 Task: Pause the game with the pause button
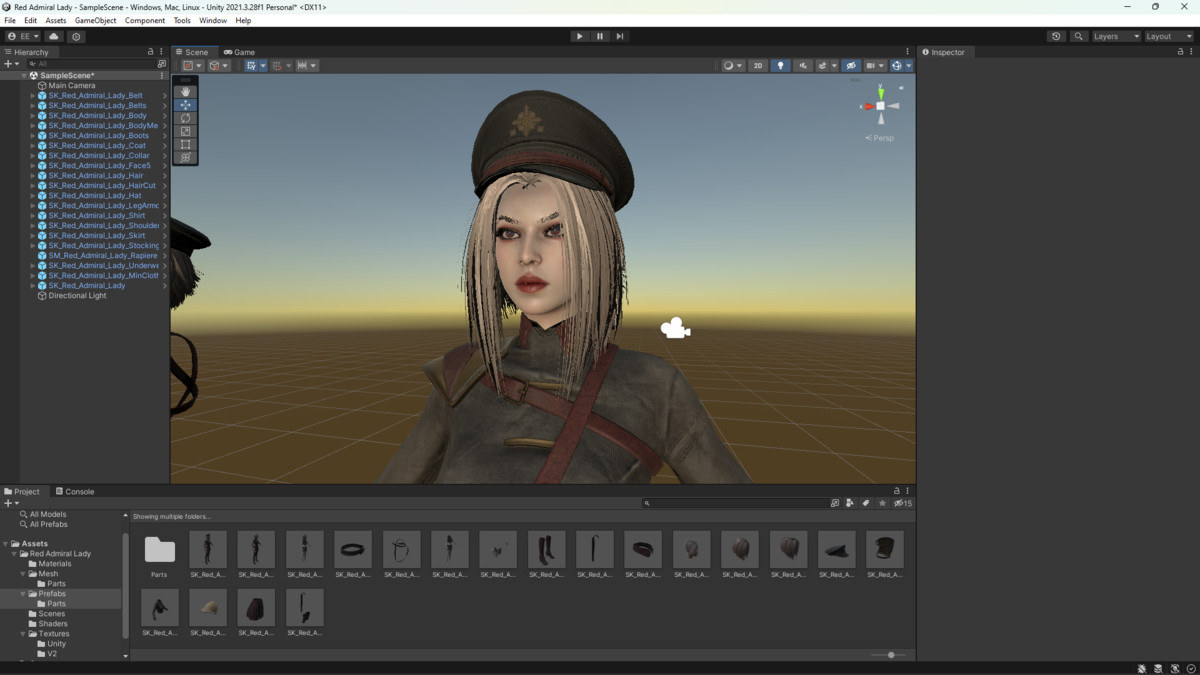click(x=600, y=36)
